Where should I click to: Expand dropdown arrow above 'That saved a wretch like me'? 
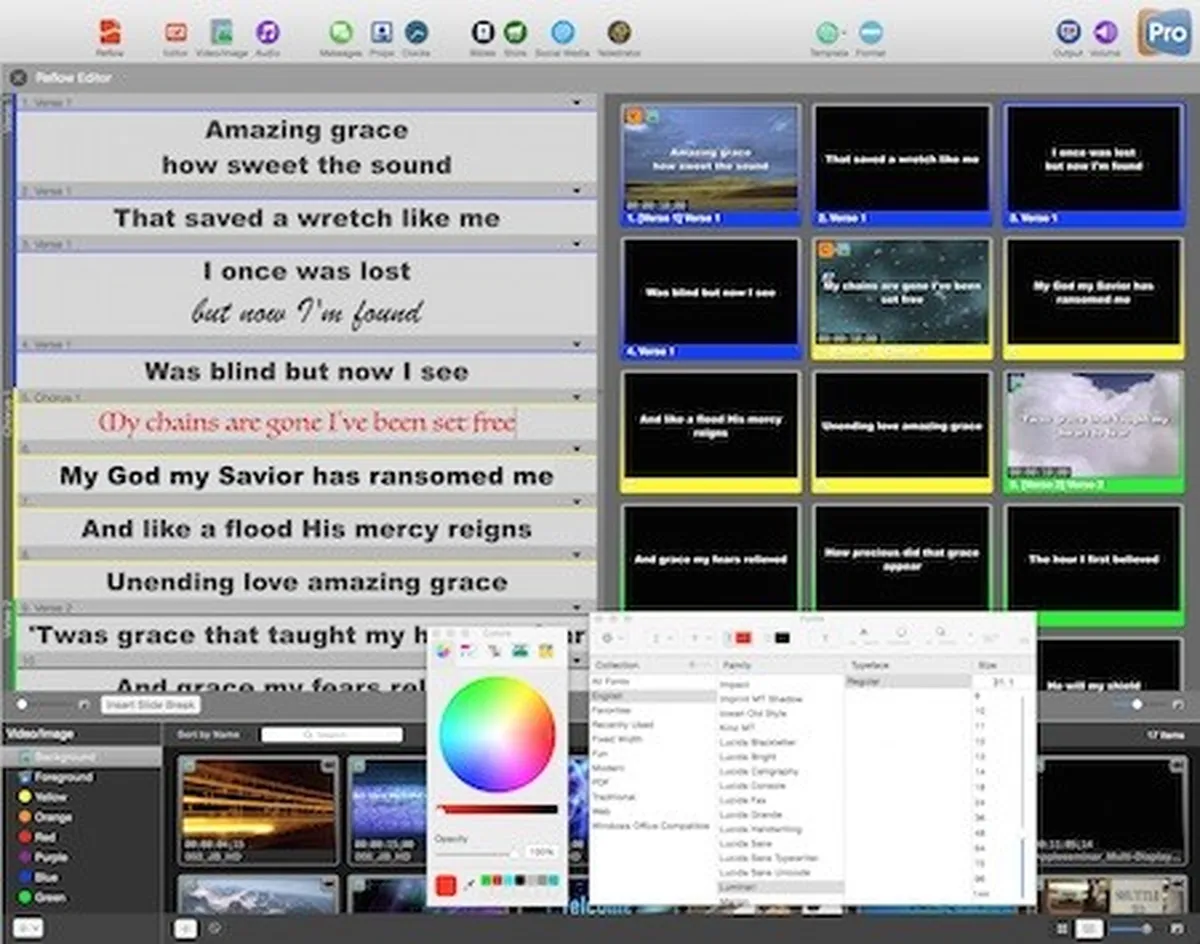pyautogui.click(x=577, y=190)
